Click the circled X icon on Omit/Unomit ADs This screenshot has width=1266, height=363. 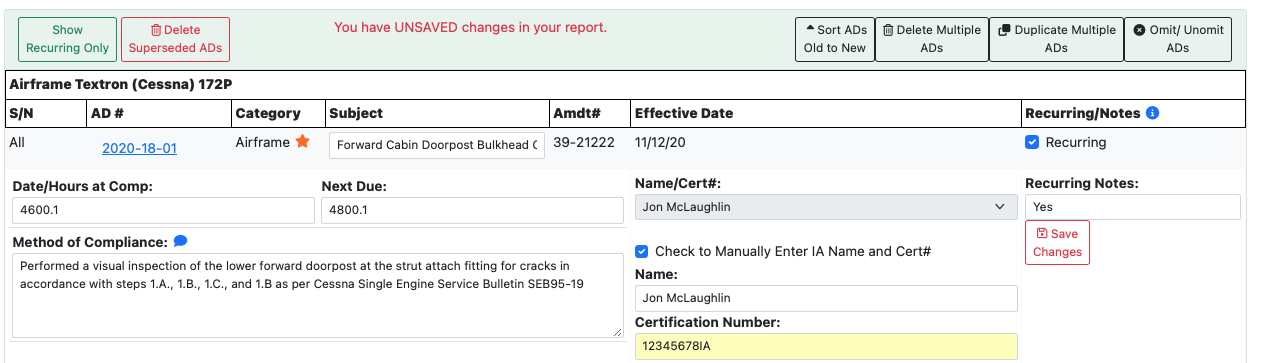point(1139,30)
